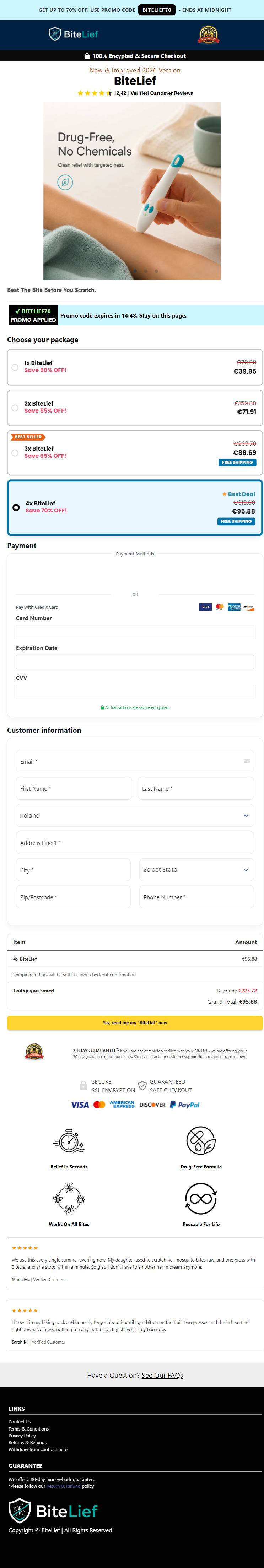Click the Card Number input field
This screenshot has width=264, height=1568.
tap(134, 632)
